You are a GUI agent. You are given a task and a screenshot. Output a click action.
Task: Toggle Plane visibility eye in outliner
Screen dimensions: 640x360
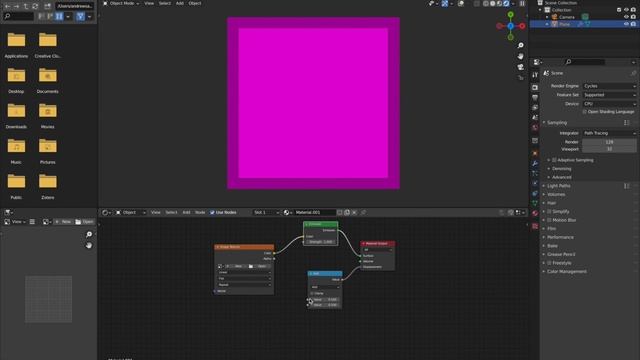(x=626, y=24)
